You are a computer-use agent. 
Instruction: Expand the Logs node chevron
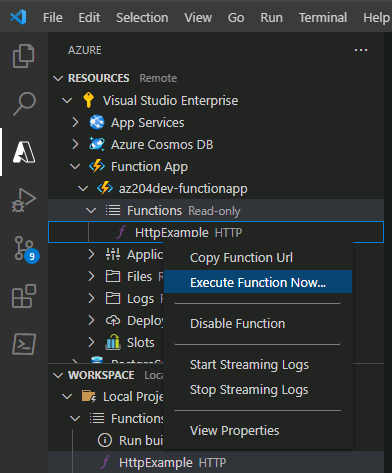coord(91,298)
